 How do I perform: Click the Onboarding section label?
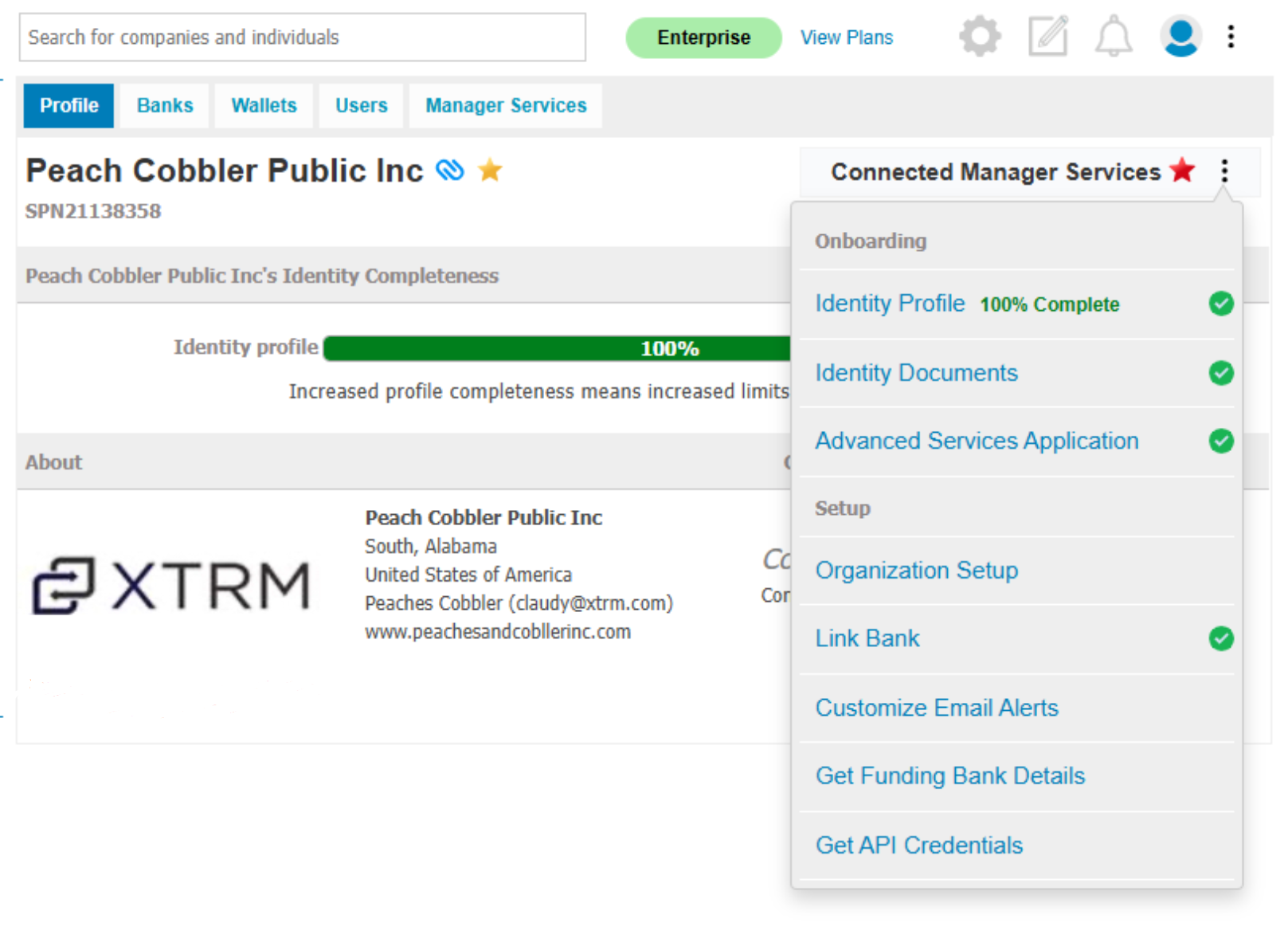(870, 241)
